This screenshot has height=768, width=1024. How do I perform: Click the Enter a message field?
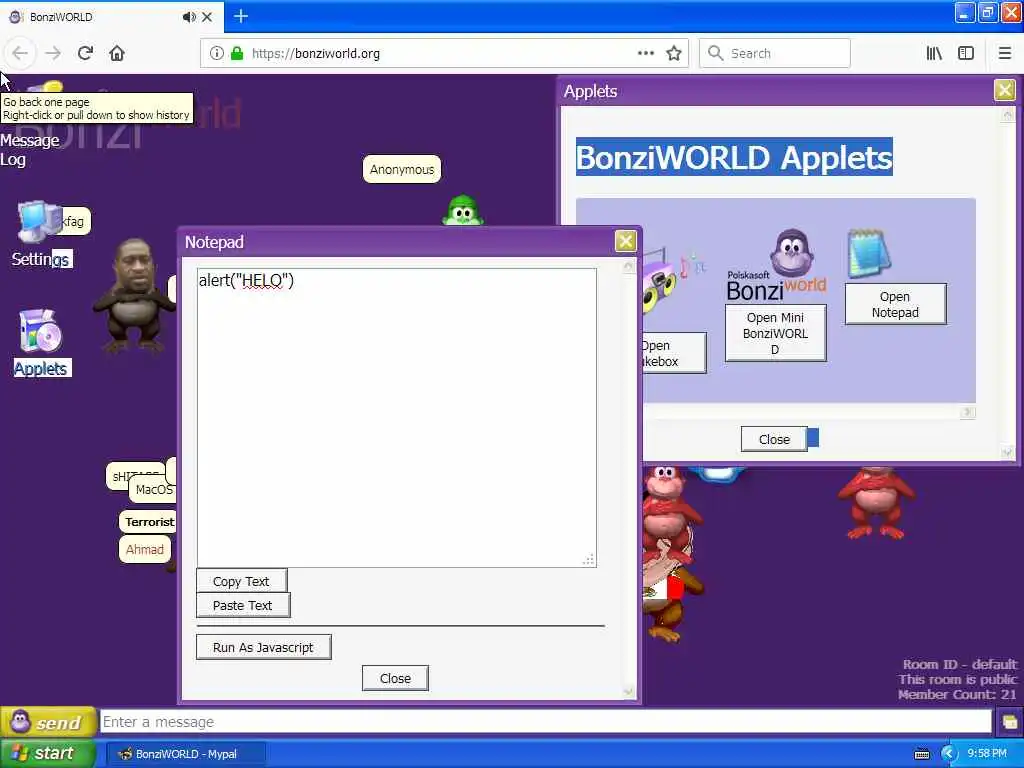click(x=546, y=722)
